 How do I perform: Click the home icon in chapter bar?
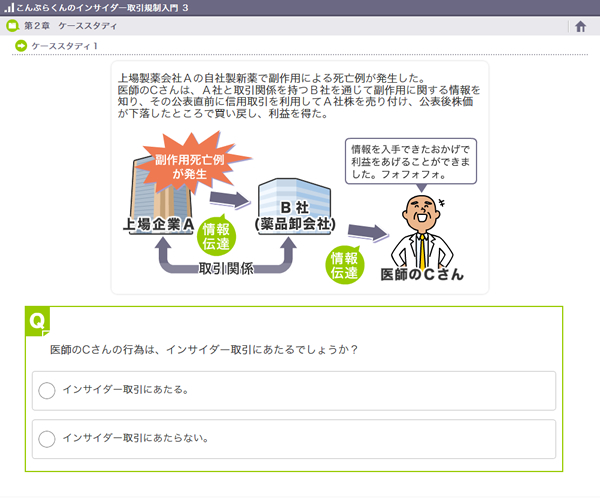(580, 26)
